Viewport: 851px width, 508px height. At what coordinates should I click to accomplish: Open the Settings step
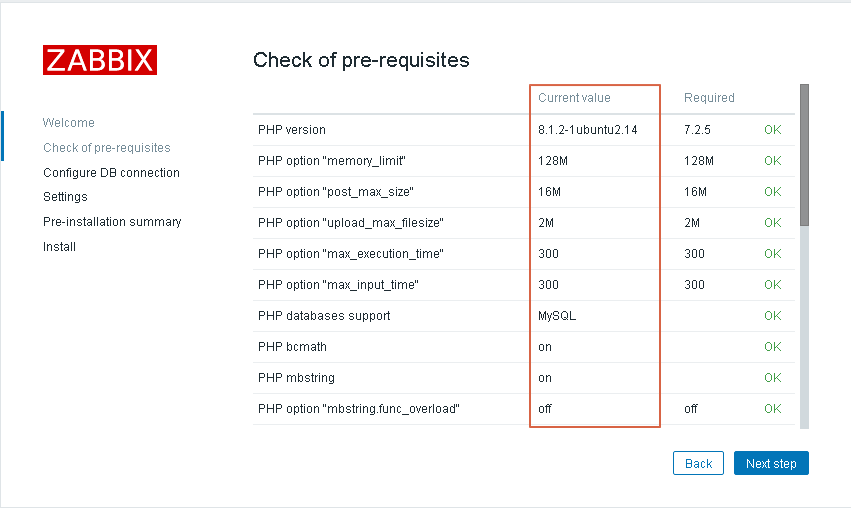pyautogui.click(x=65, y=196)
